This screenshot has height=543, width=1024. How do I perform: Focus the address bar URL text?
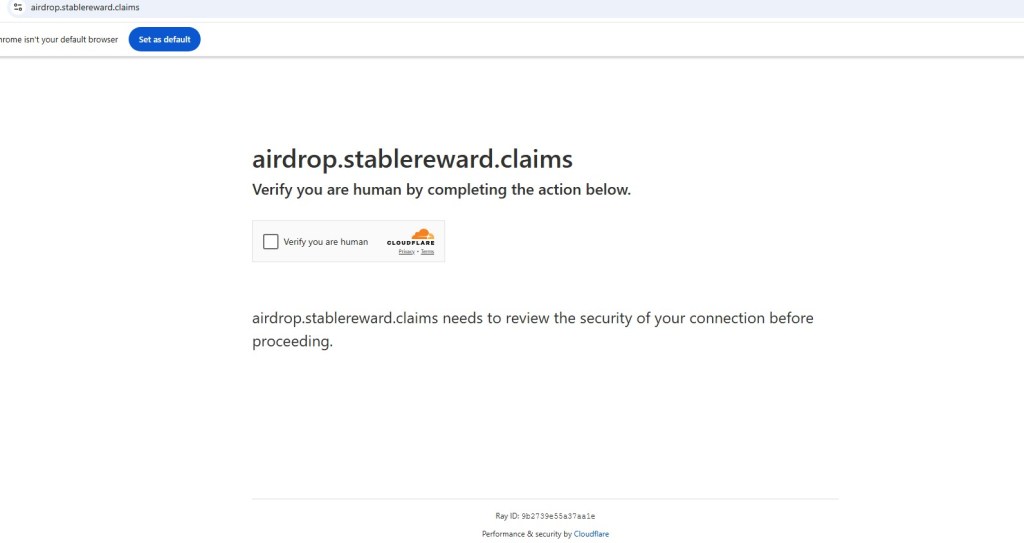(x=85, y=7)
